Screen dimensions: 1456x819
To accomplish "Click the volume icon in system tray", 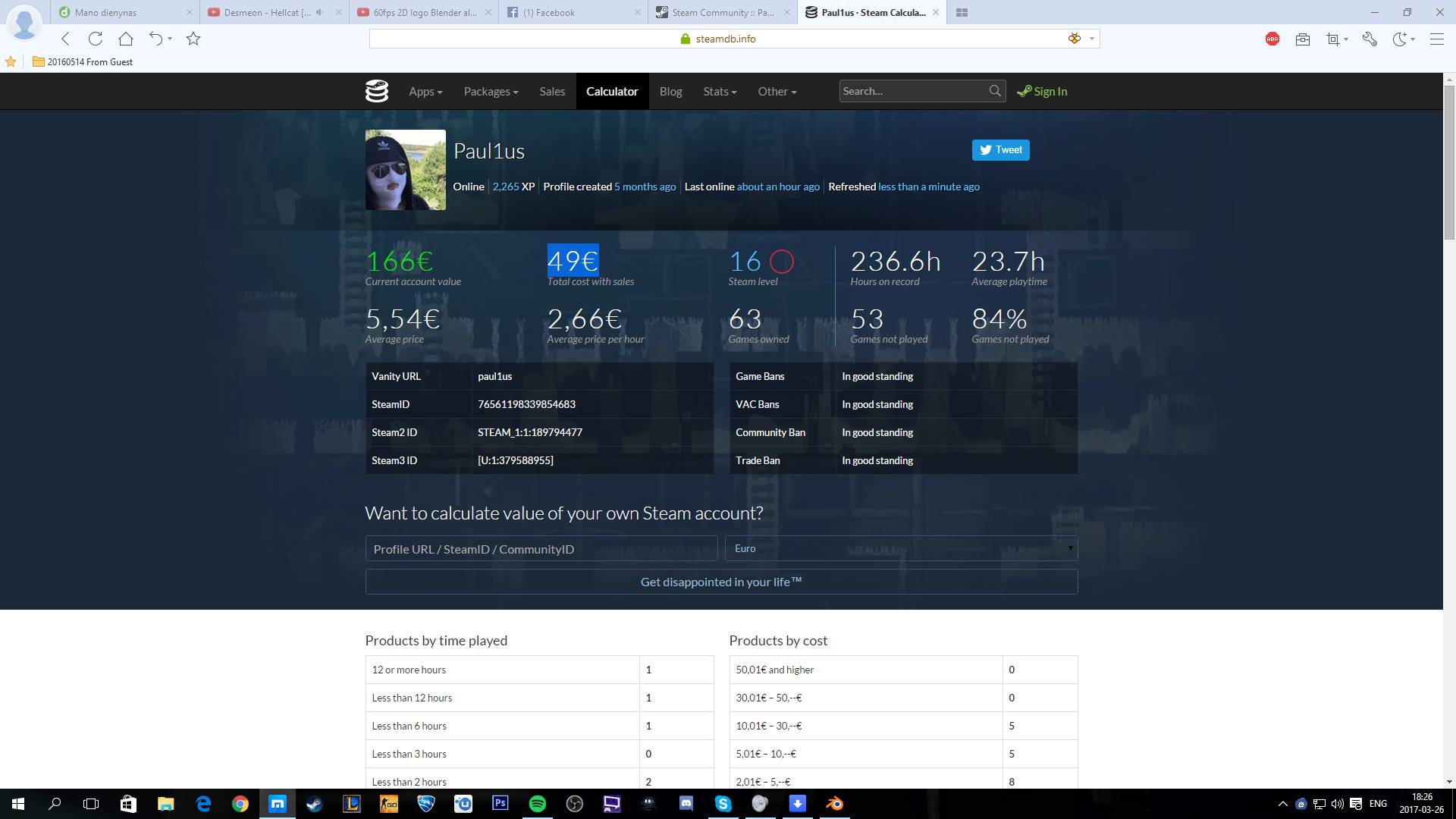I will coord(1337,804).
